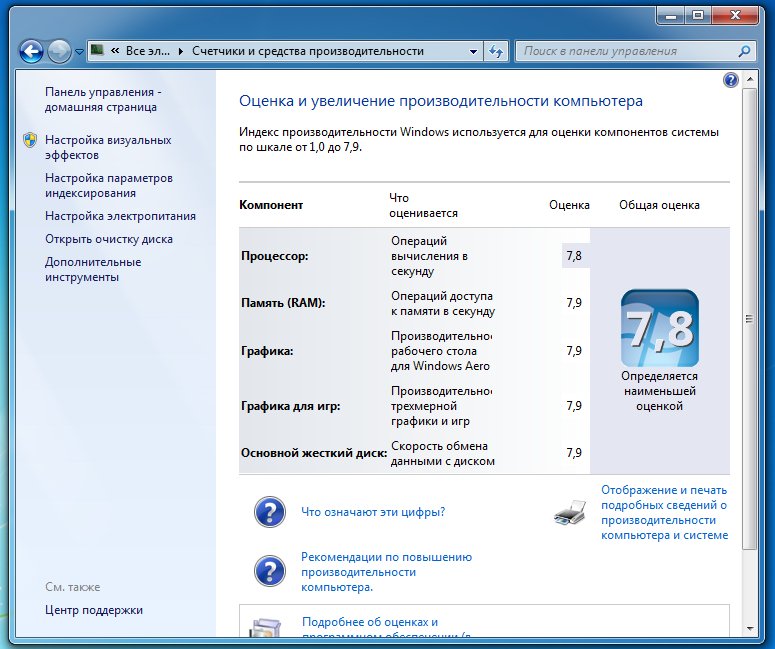This screenshot has width=775, height=649.
Task: Open 'Настройка электропитания' link
Action: 120,216
